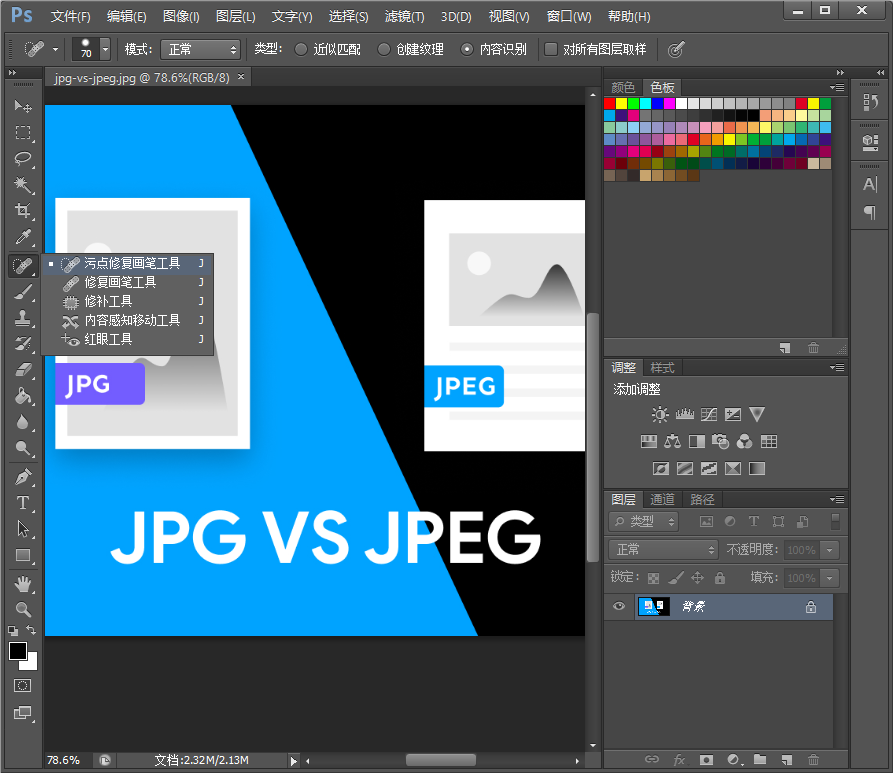Delete the layer using the trash button
The image size is (893, 773).
click(813, 759)
